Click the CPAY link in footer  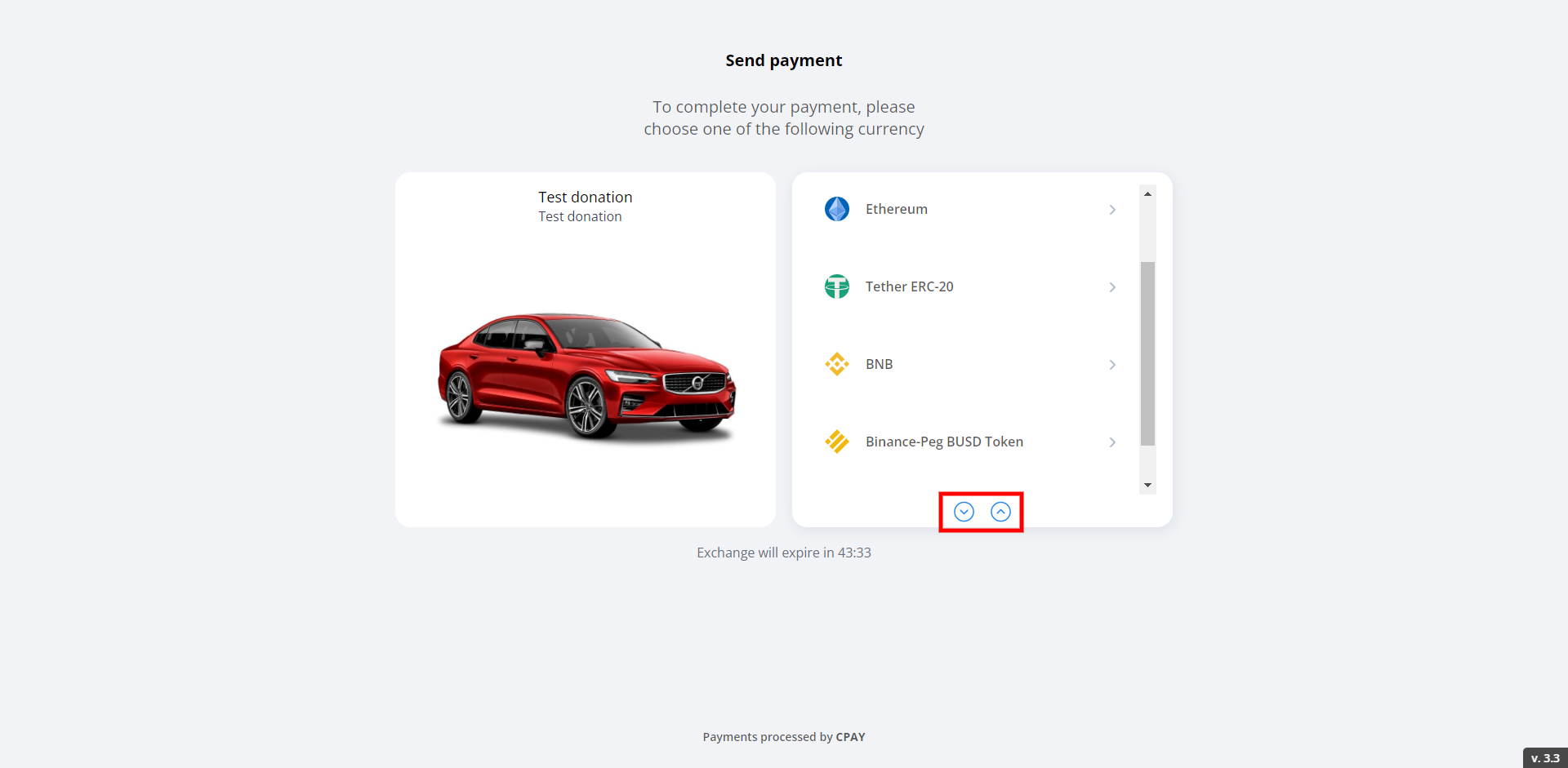click(850, 737)
